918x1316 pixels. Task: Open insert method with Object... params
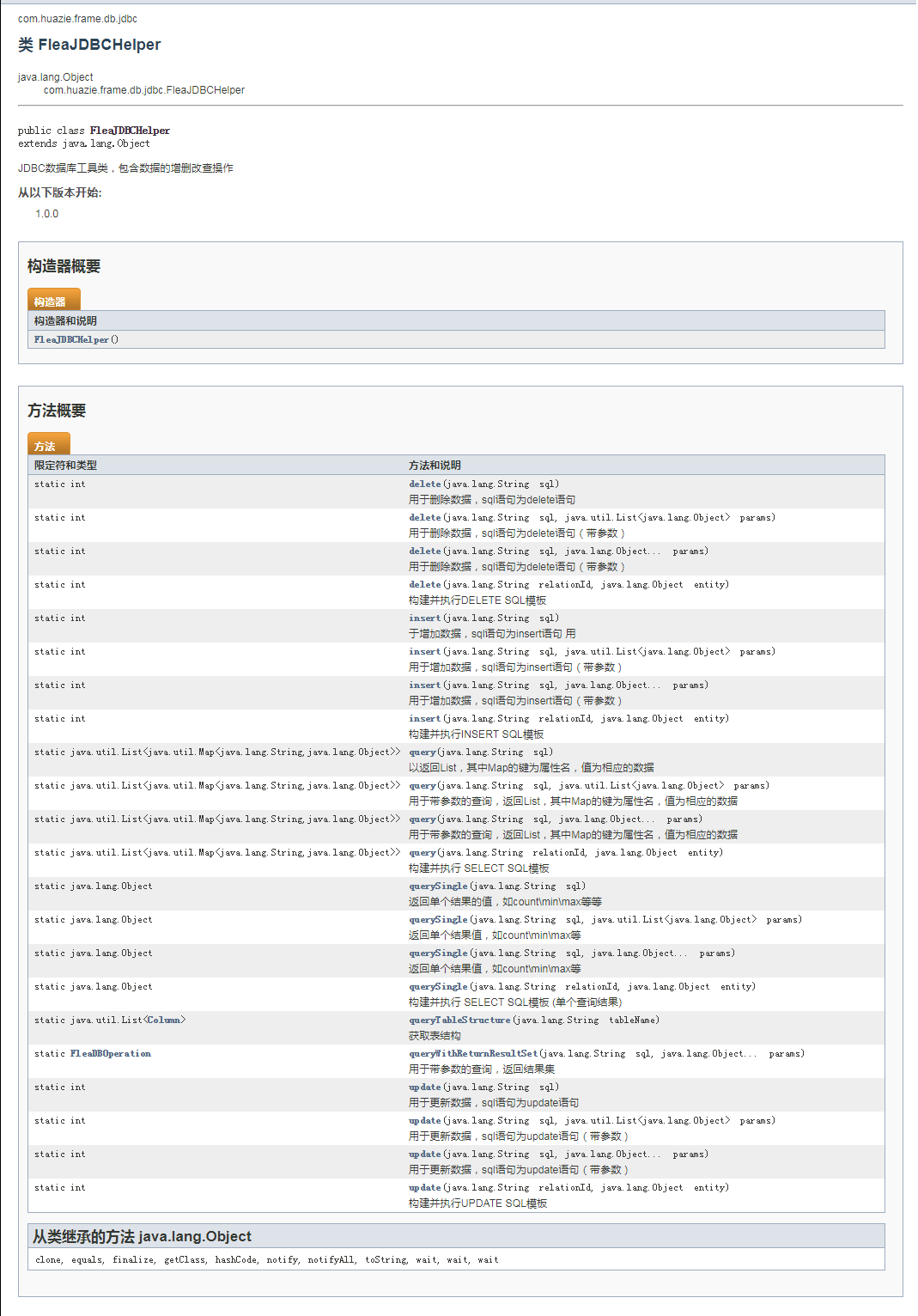425,685
